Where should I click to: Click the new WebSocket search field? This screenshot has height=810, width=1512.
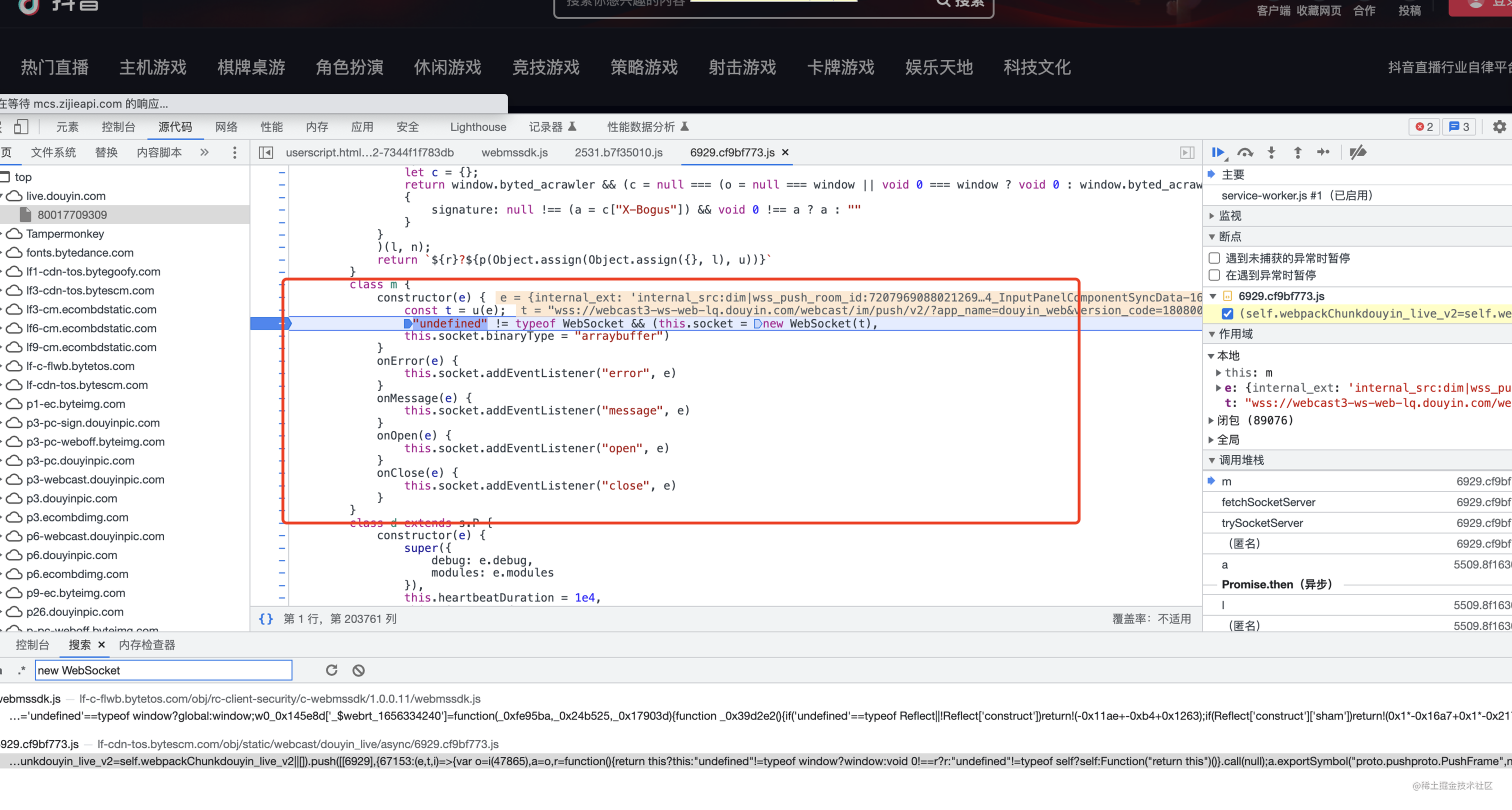163,670
